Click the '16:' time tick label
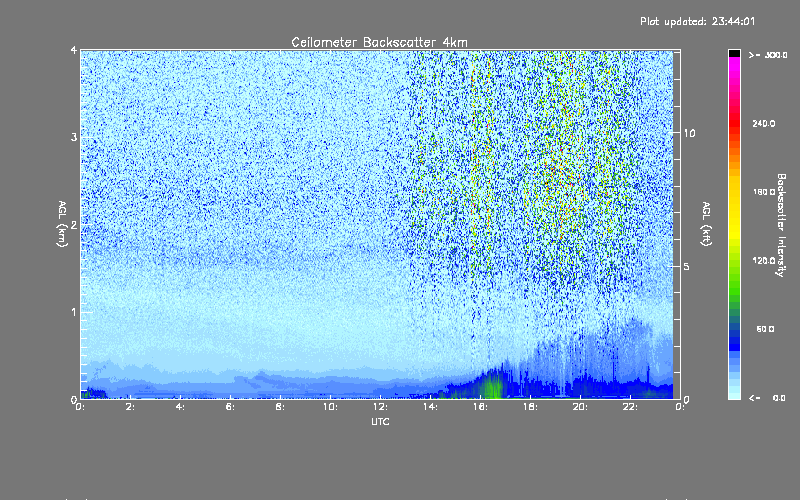The image size is (800, 500). coord(480,407)
